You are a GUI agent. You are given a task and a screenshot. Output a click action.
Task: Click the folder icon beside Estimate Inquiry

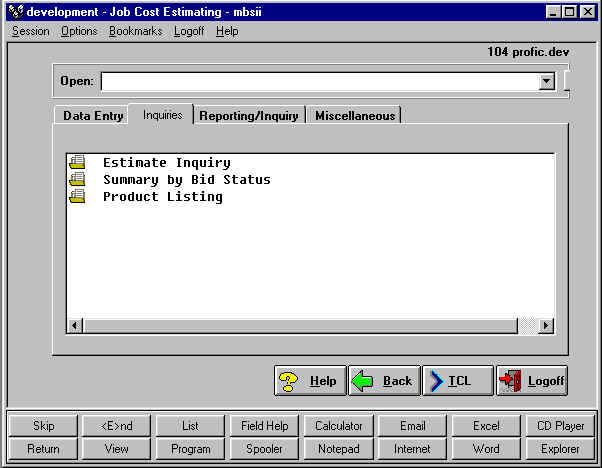[77, 162]
